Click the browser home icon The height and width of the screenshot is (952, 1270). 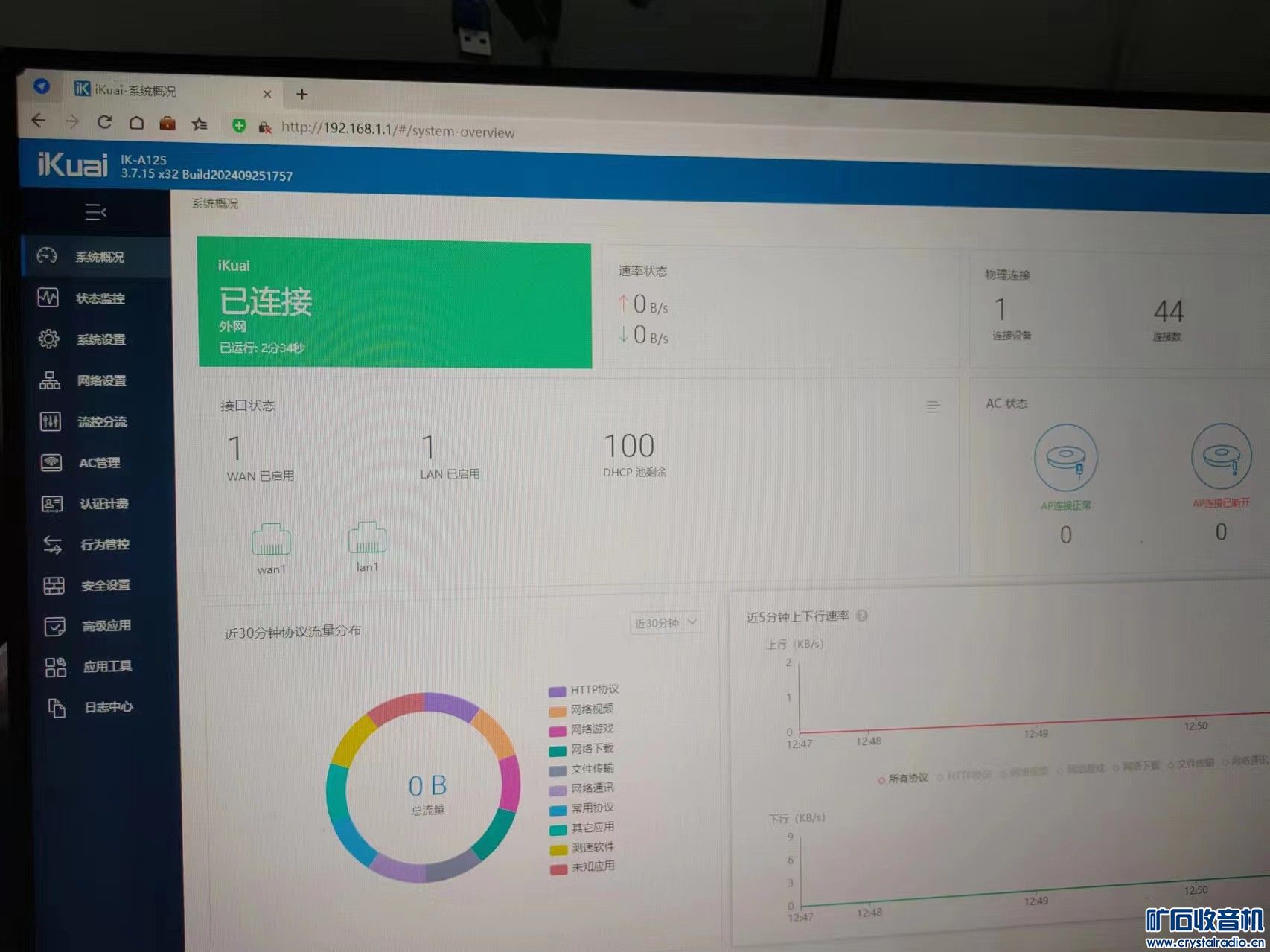point(136,123)
